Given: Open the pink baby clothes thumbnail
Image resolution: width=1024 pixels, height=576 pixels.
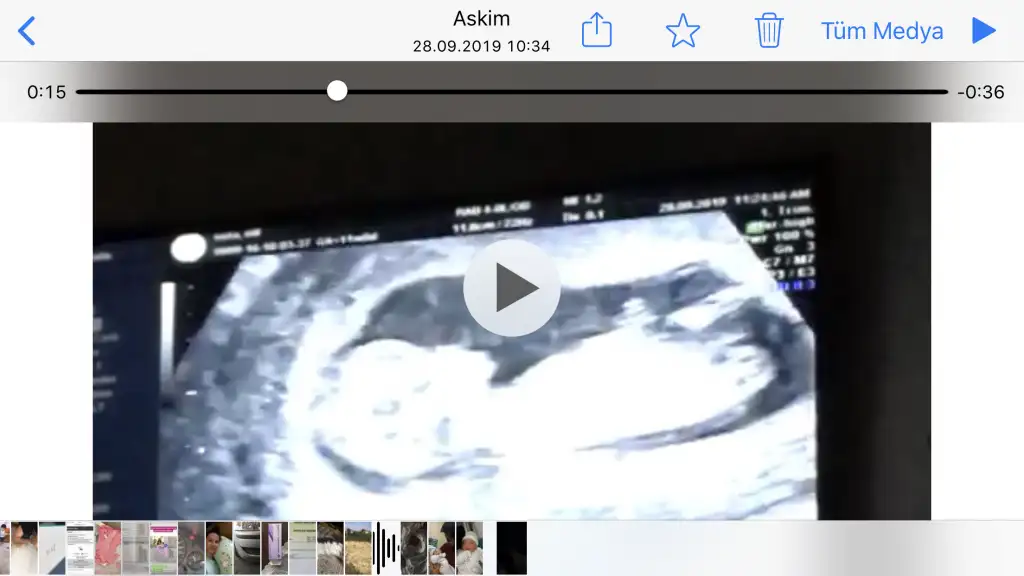Looking at the screenshot, I should (108, 548).
